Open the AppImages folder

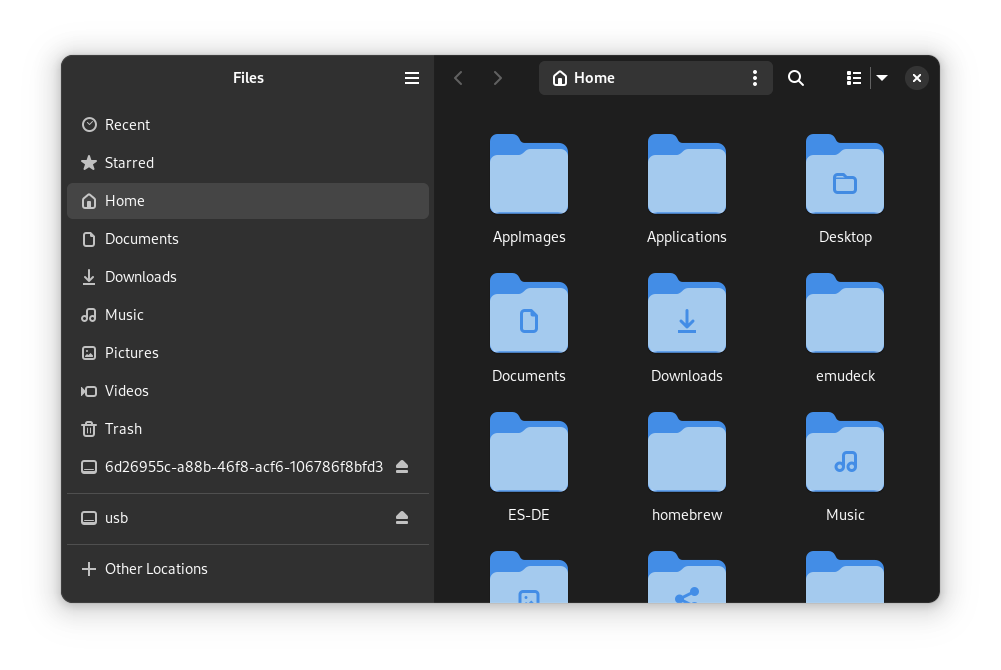529,174
